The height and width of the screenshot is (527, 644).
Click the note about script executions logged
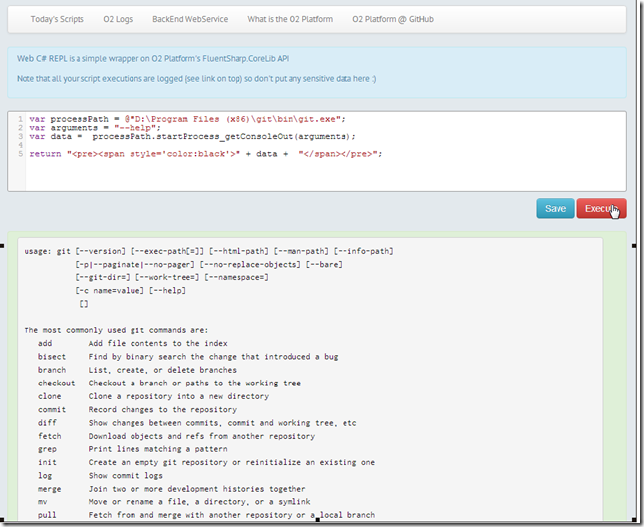tap(196, 79)
